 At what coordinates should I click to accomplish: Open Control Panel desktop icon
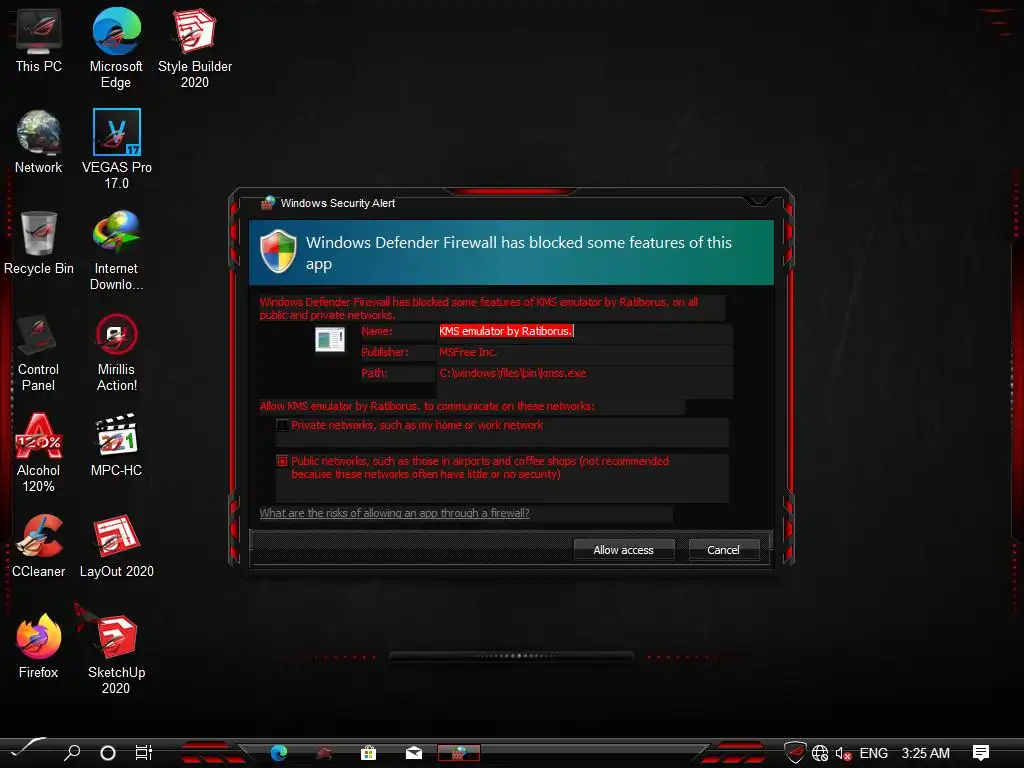pos(39,351)
